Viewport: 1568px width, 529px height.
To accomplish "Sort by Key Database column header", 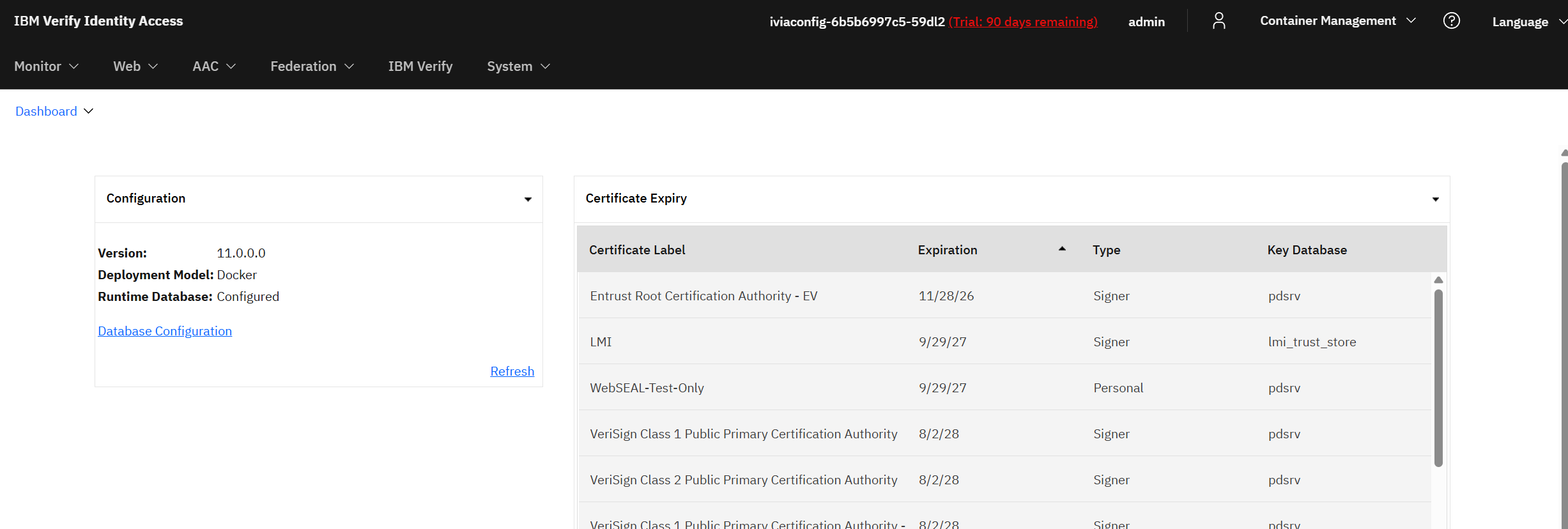I will click(x=1307, y=250).
